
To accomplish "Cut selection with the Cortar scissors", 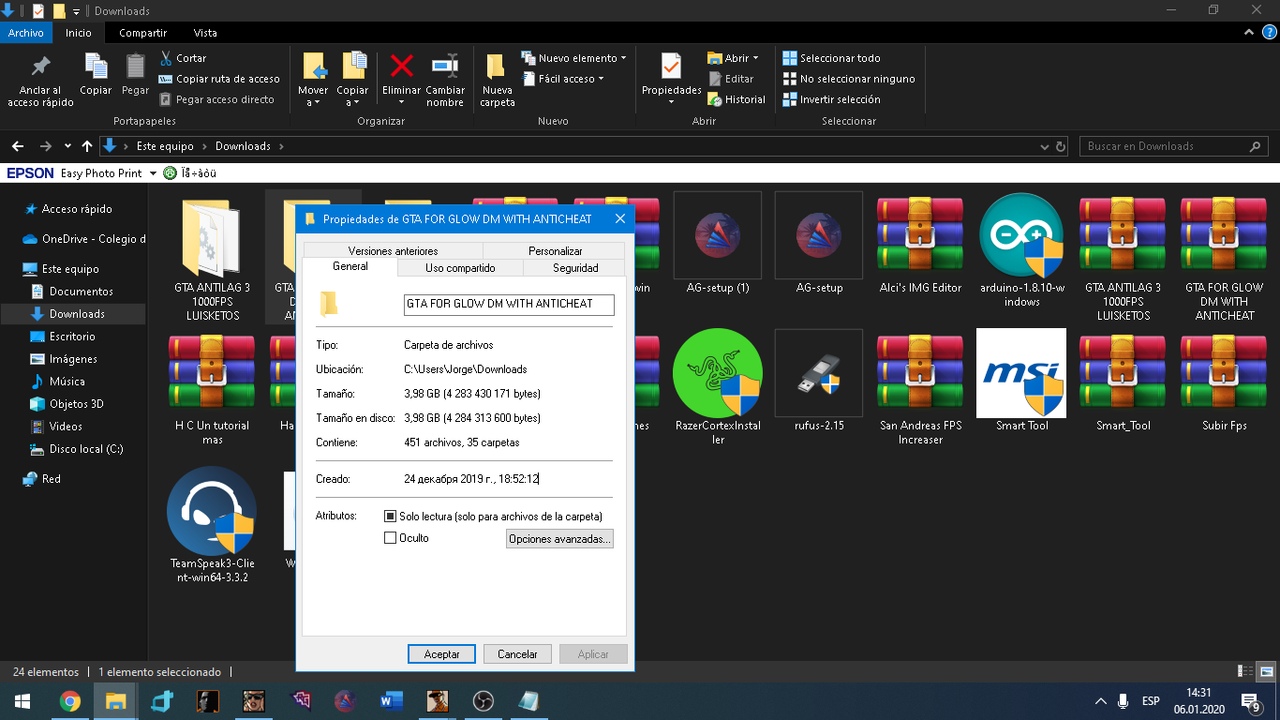I will (183, 58).
